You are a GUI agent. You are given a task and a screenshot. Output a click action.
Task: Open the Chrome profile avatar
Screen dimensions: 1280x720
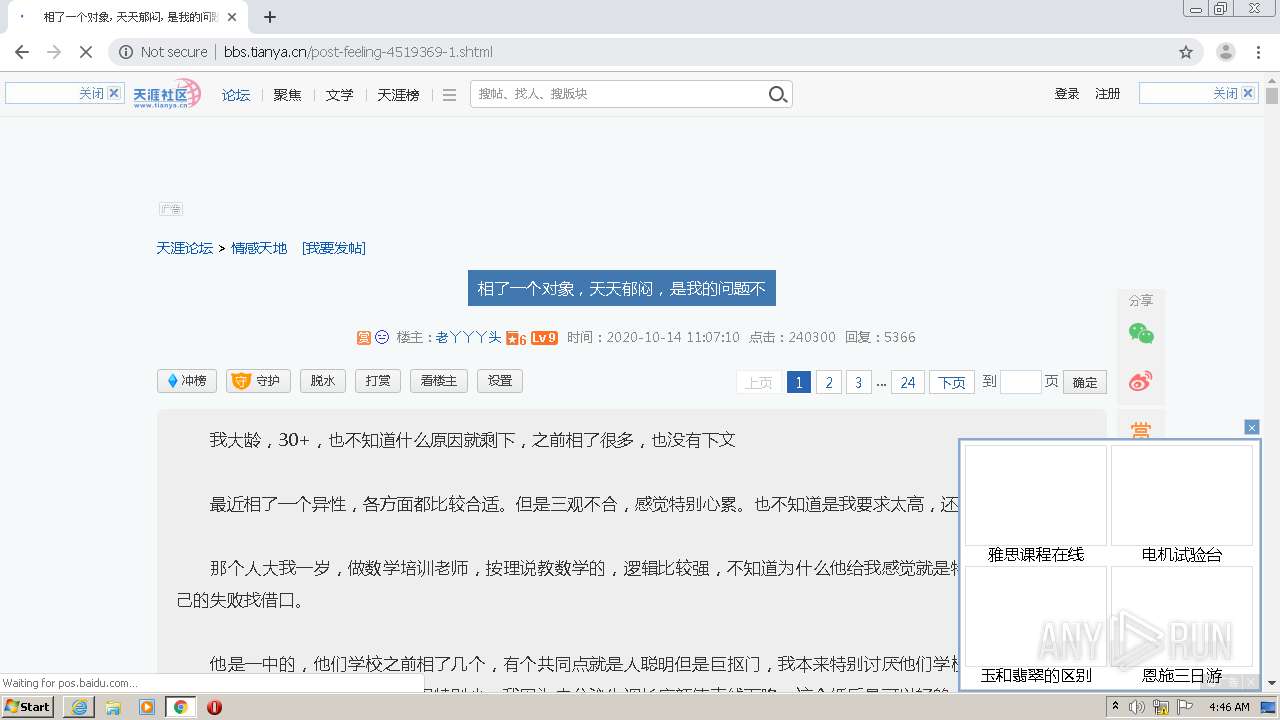1226,52
